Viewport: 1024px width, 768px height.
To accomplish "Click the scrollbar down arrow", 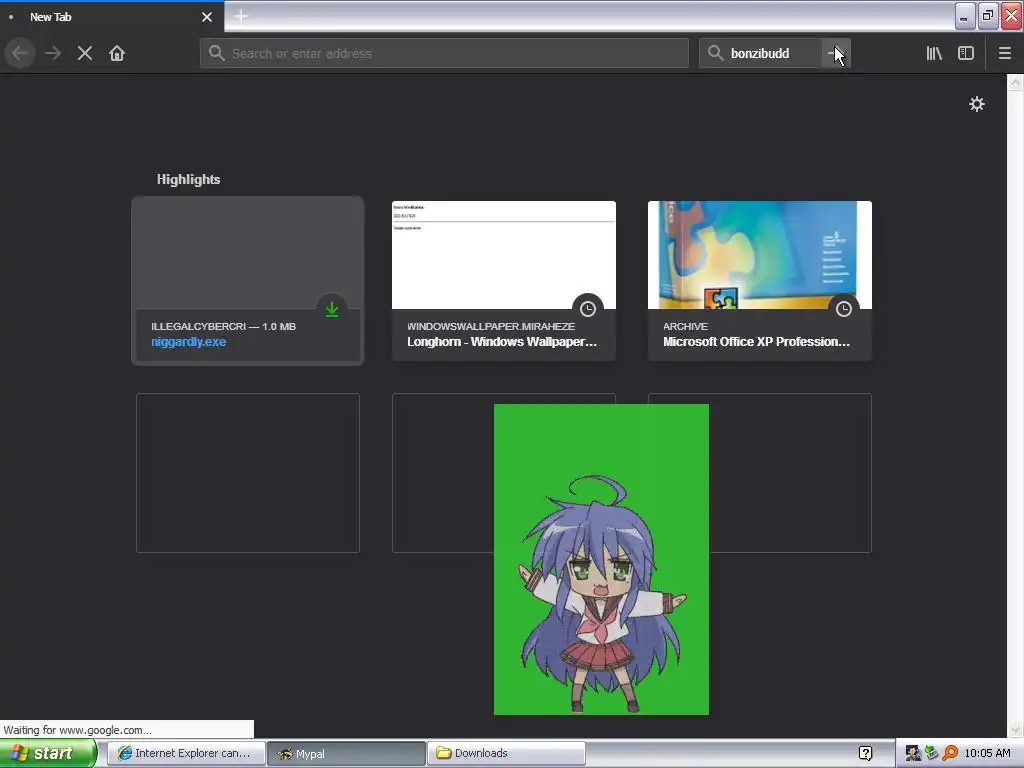I will coord(1015,728).
